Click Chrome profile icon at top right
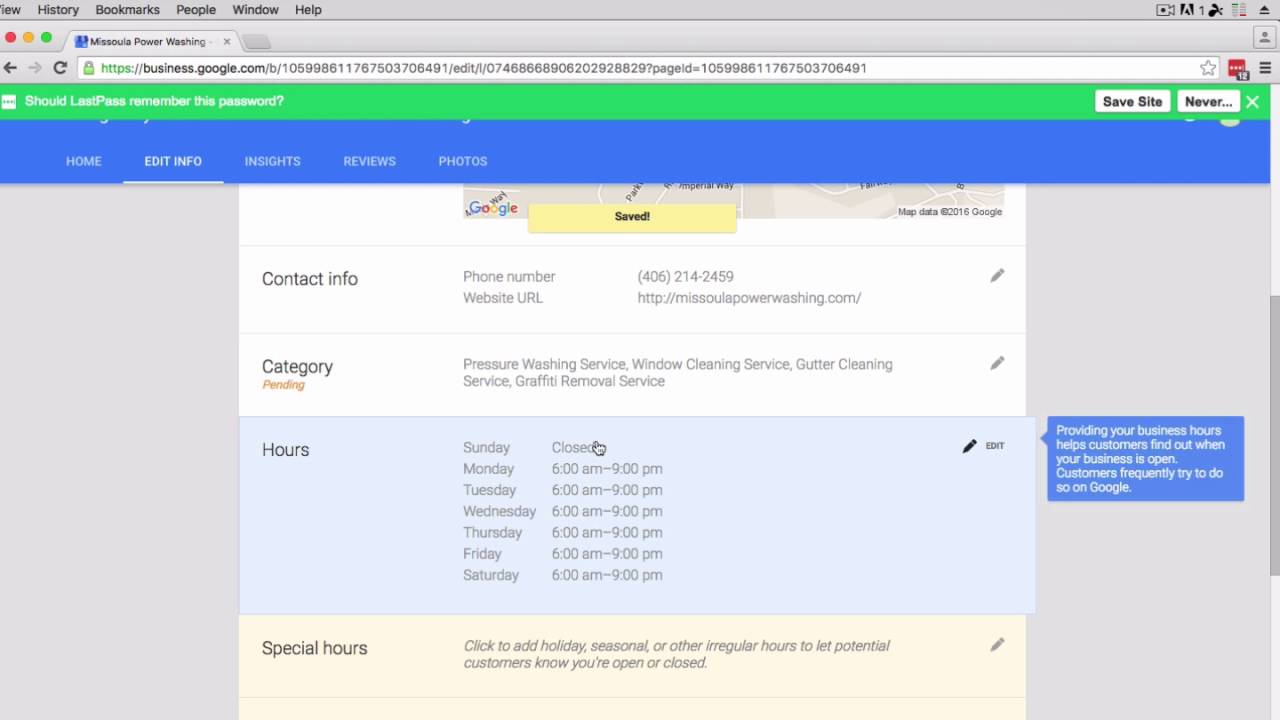Screen dimensions: 1280x720 (1265, 36)
